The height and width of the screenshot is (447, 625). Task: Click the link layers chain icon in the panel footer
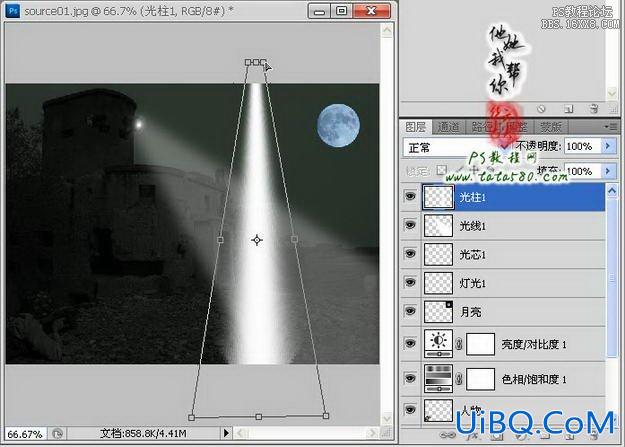(449, 435)
